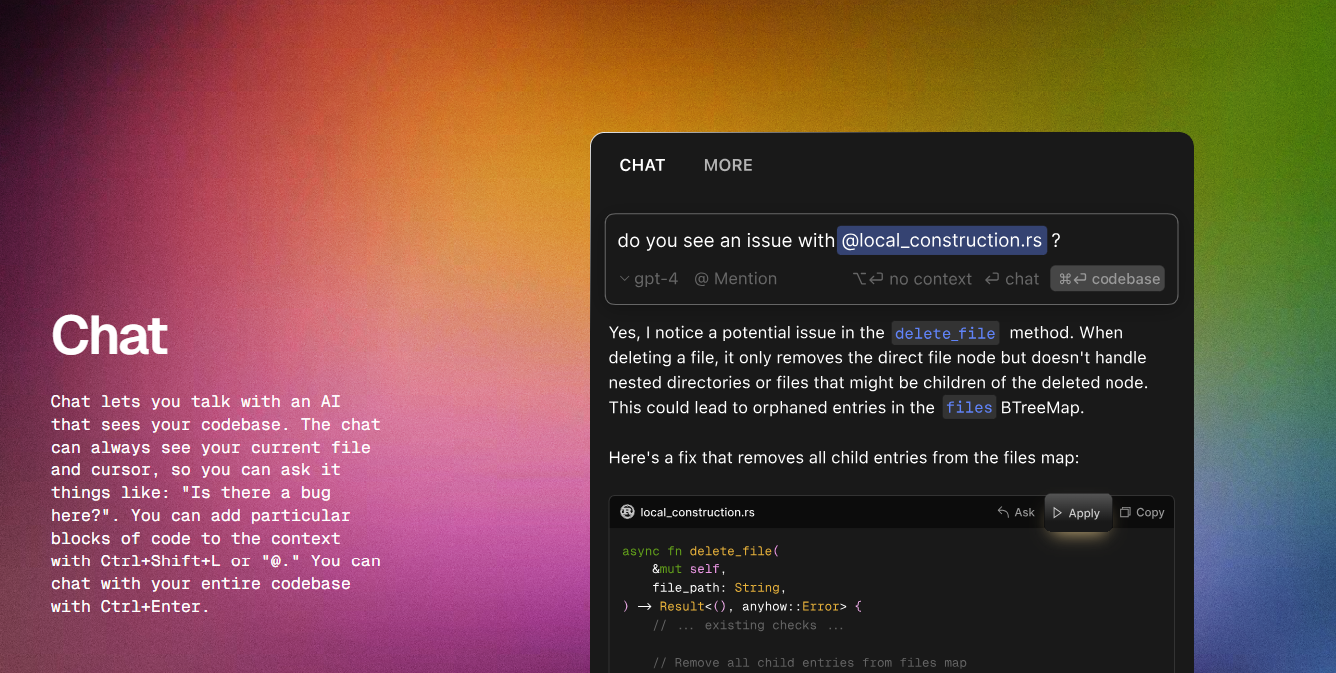1336x673 pixels.
Task: Click the @local_construction.rs mention chip
Action: (942, 240)
